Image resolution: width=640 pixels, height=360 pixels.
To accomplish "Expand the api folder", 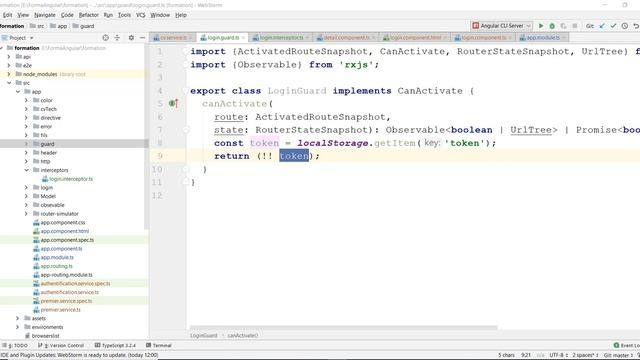I will 9,57.
